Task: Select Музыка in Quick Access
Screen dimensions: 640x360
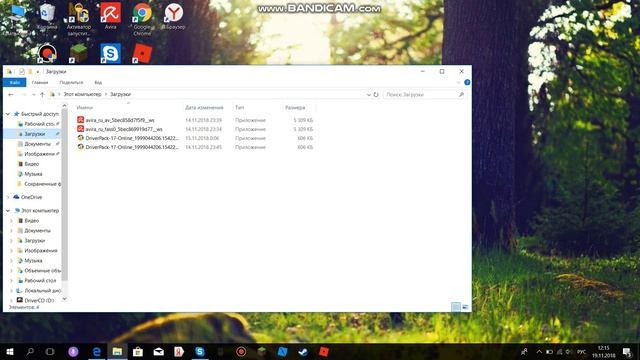Action: (x=33, y=174)
